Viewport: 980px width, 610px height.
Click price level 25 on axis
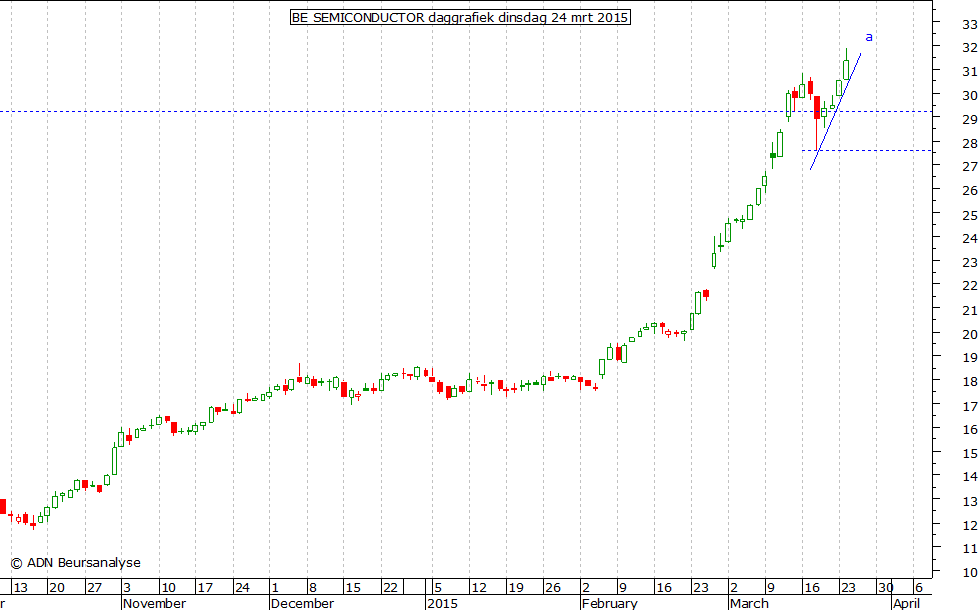970,215
